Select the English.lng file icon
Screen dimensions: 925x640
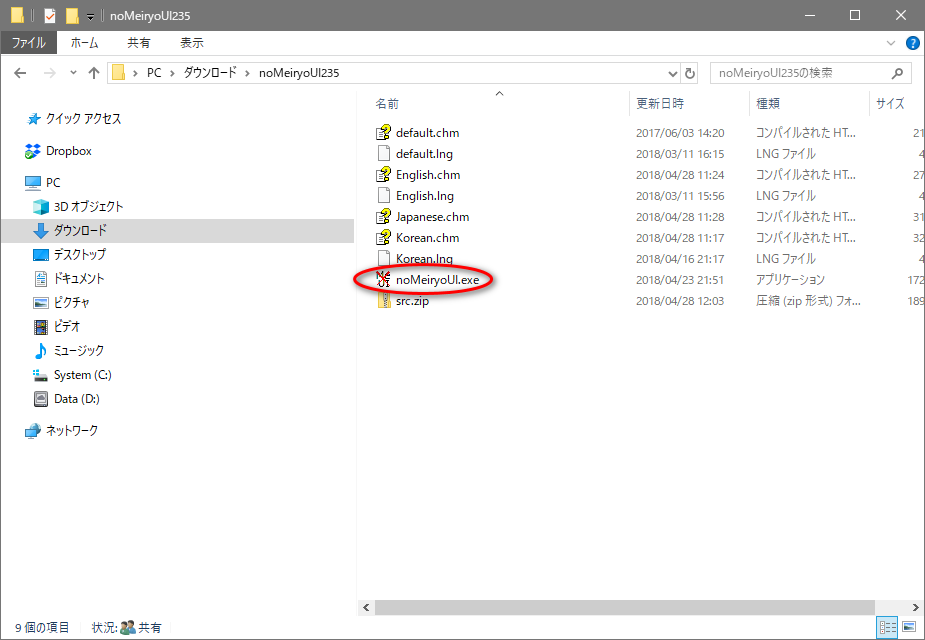pyautogui.click(x=384, y=196)
